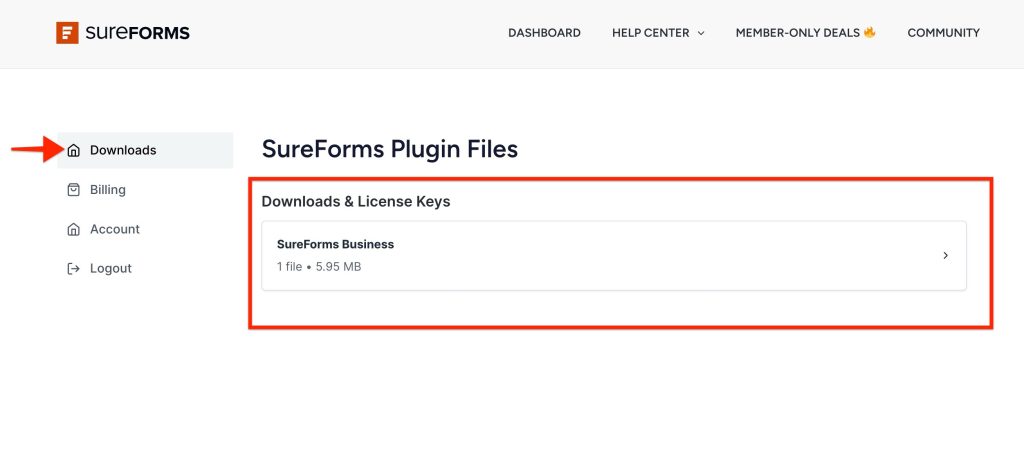This screenshot has width=1024, height=467.
Task: Click the '1 file • 5.95 MB' text
Action: click(319, 266)
